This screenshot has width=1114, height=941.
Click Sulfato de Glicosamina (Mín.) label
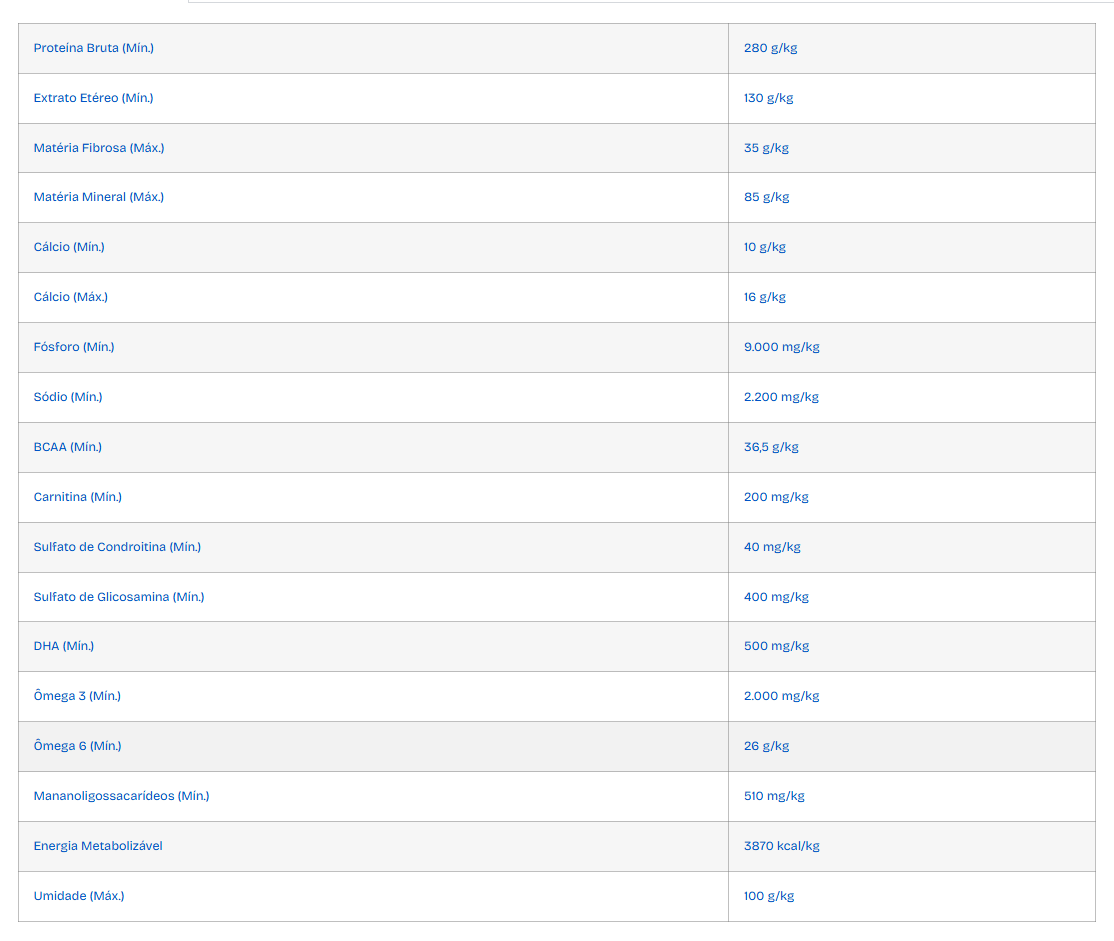coord(119,597)
